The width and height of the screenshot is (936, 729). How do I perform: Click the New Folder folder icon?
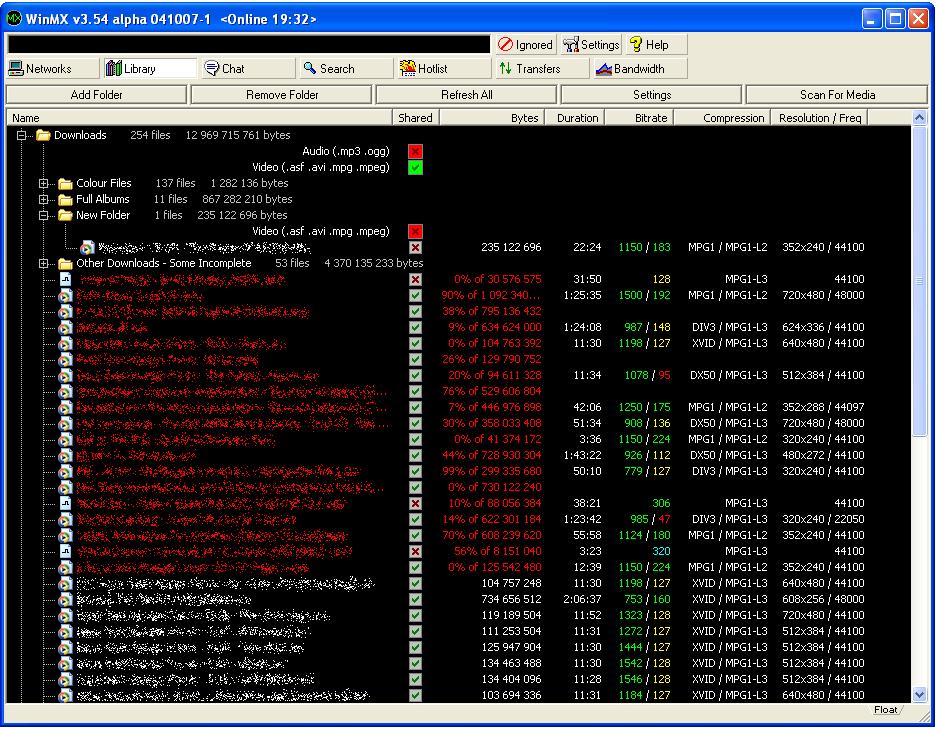coord(65,216)
